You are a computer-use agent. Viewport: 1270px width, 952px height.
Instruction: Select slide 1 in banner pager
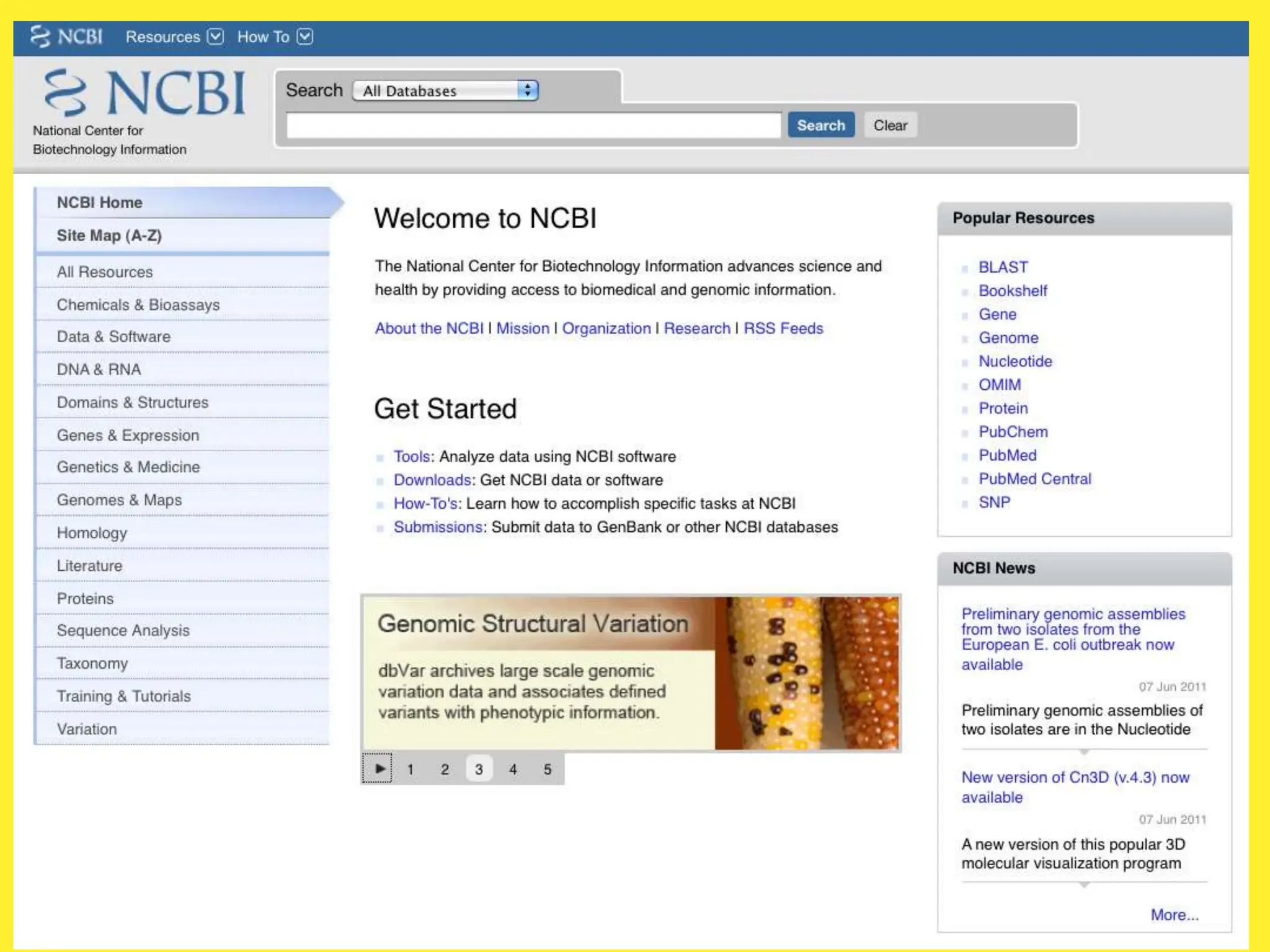[410, 769]
